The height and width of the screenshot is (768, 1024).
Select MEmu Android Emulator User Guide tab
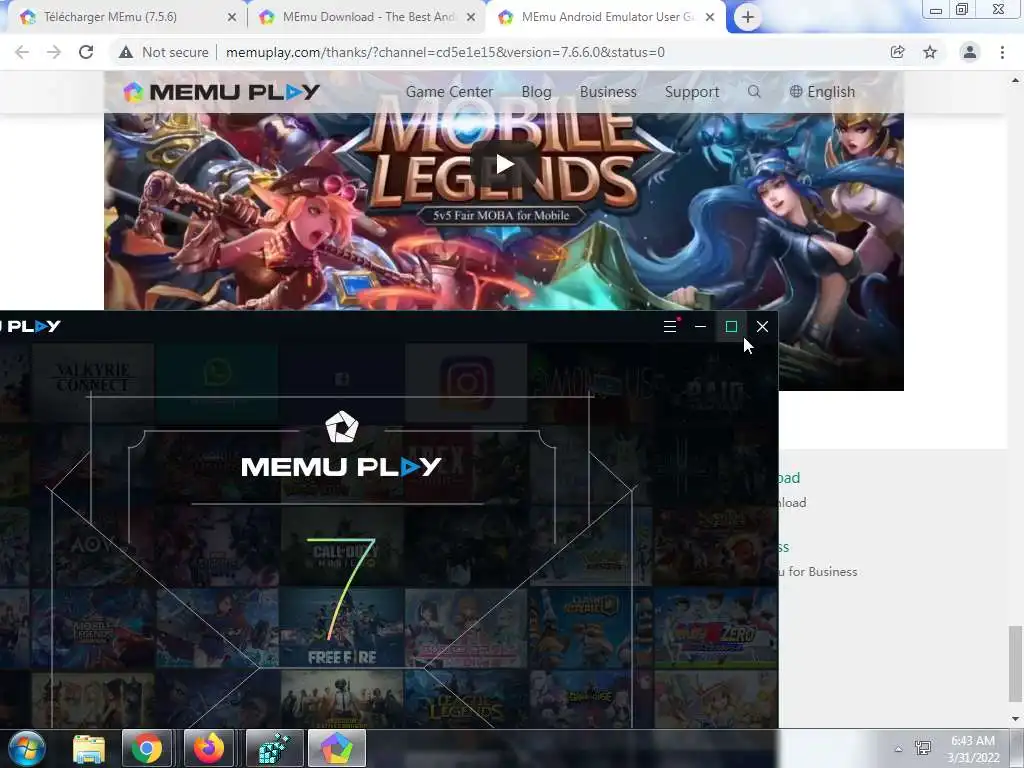pyautogui.click(x=607, y=17)
